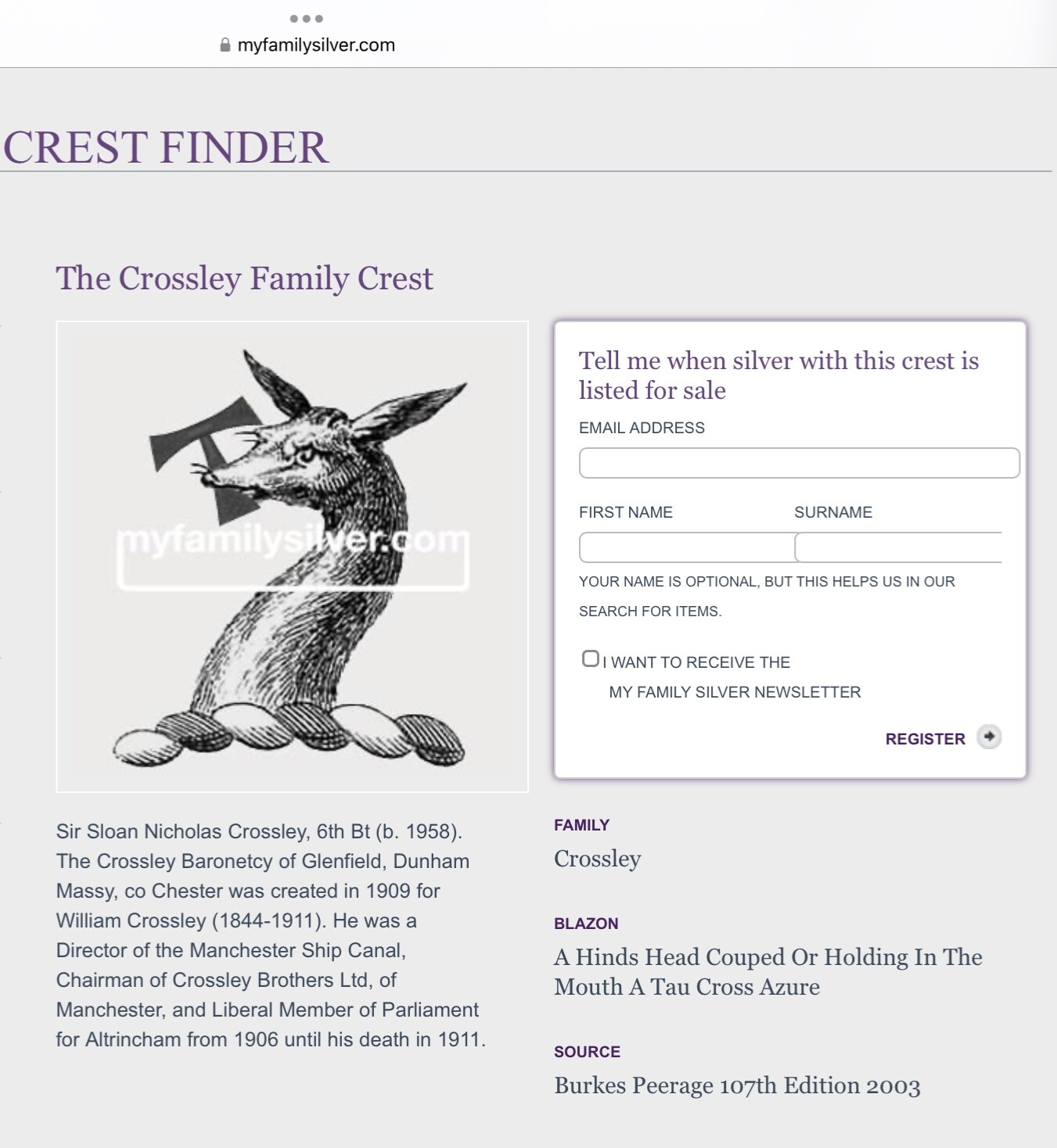Select the Crossley family name

click(x=598, y=859)
